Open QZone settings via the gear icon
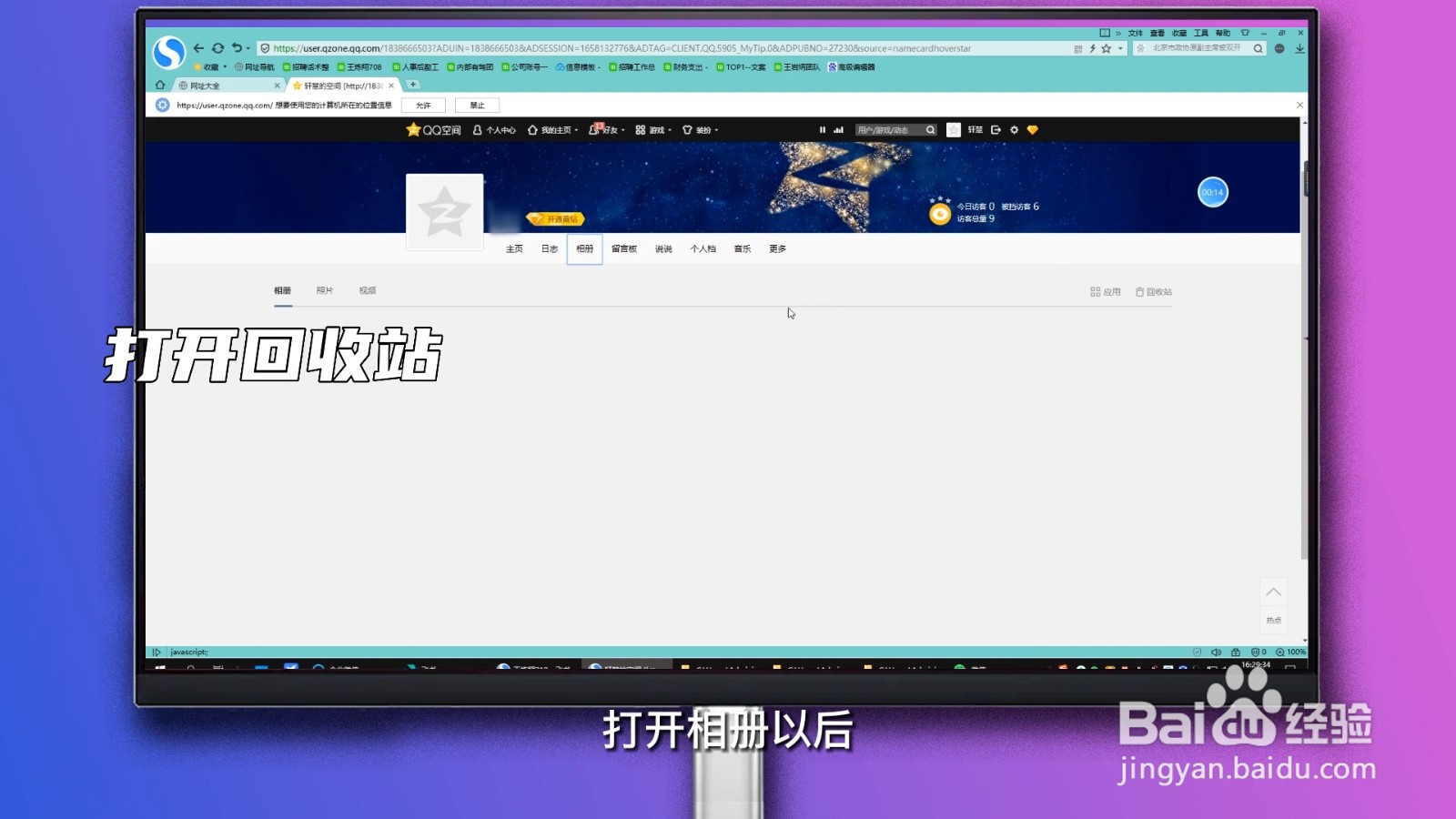 (x=1013, y=129)
